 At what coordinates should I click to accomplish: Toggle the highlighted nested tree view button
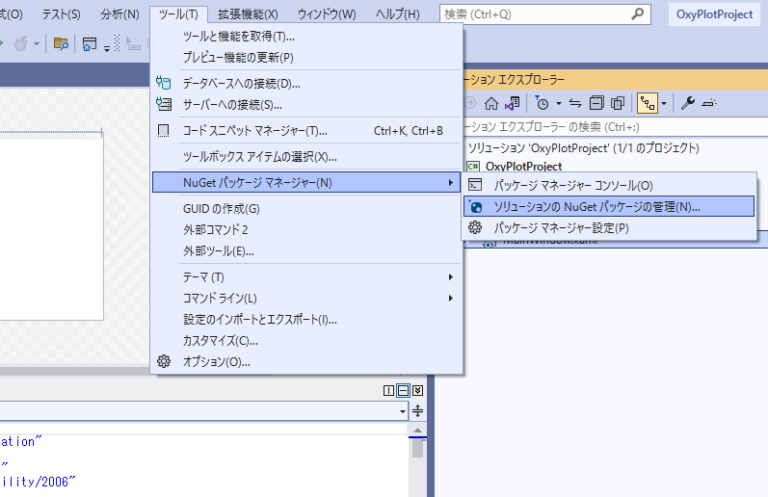pyautogui.click(x=647, y=103)
